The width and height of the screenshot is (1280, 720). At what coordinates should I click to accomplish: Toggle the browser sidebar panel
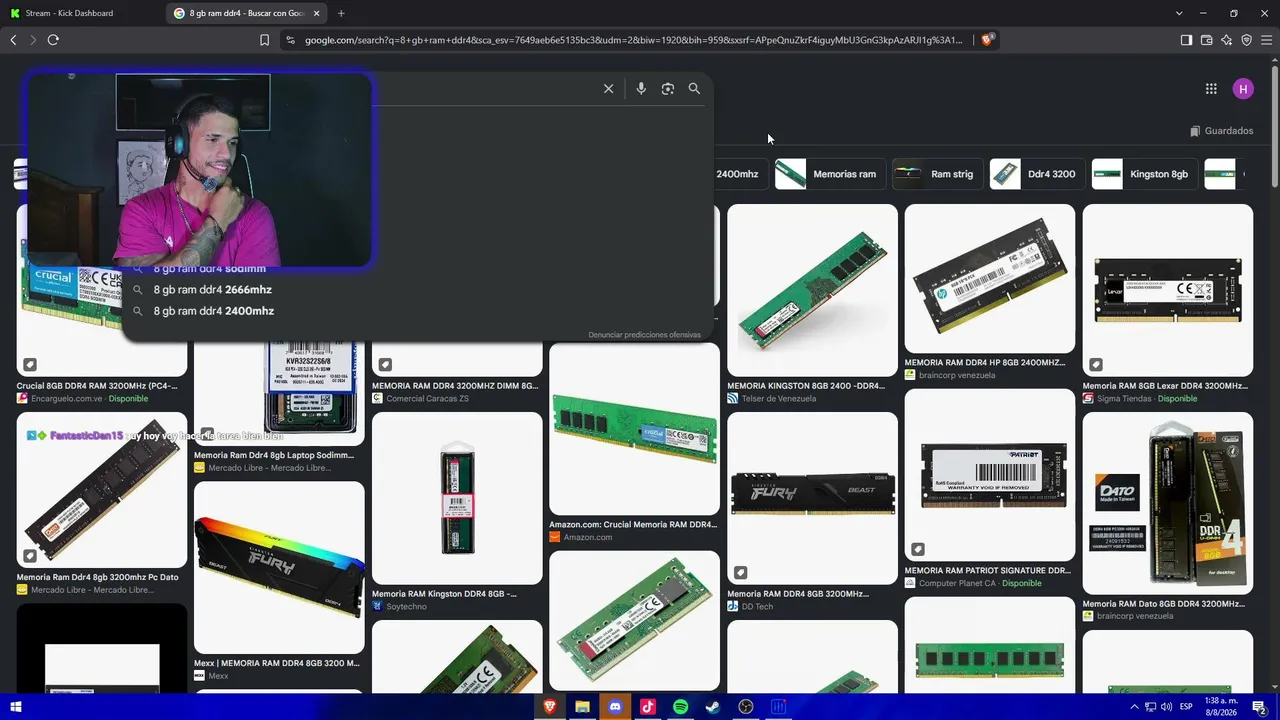click(x=1186, y=40)
